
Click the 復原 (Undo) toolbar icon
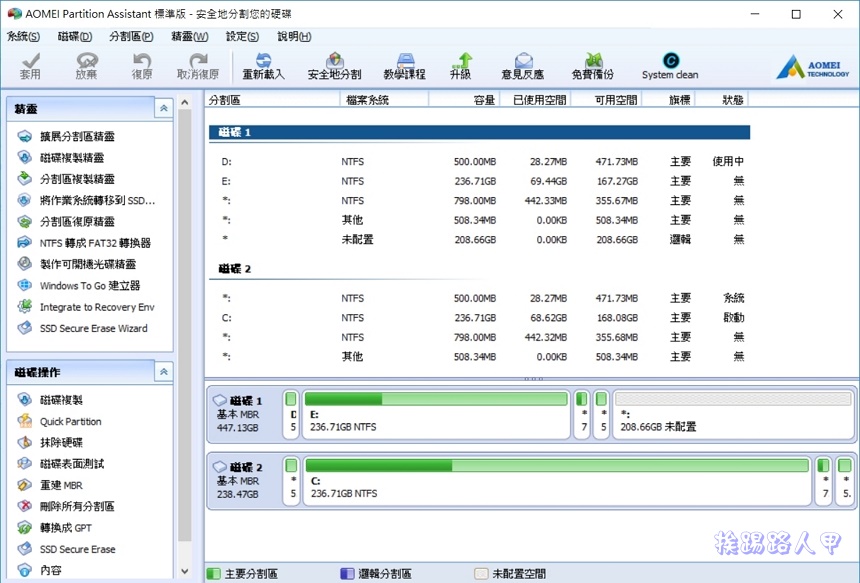click(x=142, y=66)
